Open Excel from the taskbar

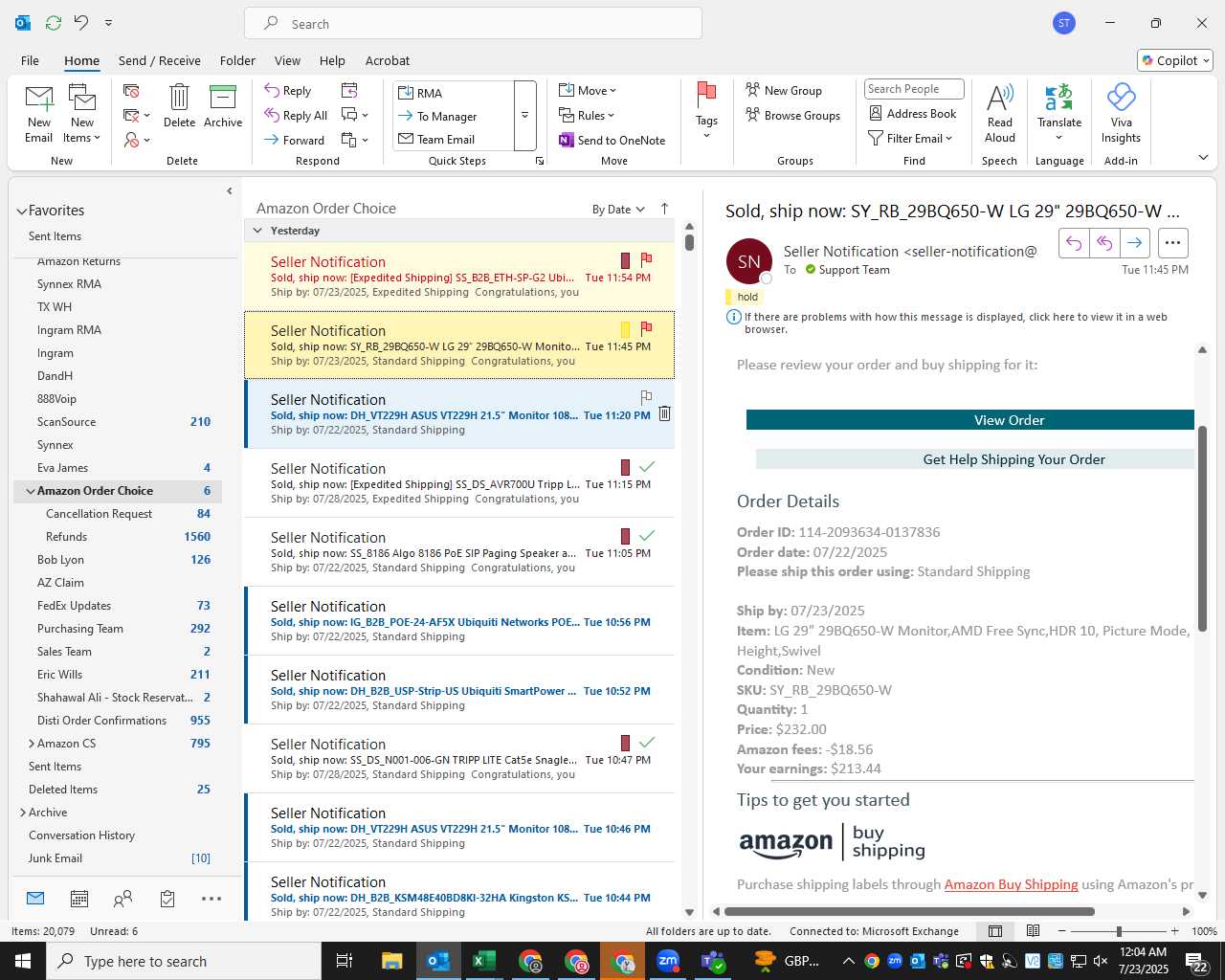483,961
